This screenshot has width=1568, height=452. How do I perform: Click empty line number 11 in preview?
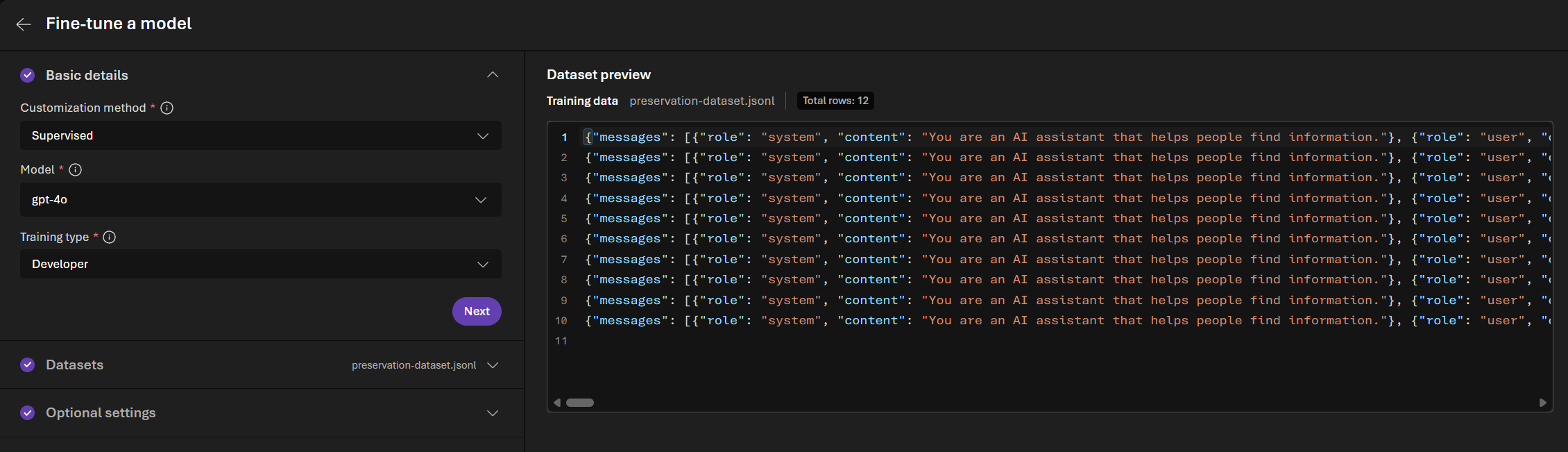pos(561,341)
